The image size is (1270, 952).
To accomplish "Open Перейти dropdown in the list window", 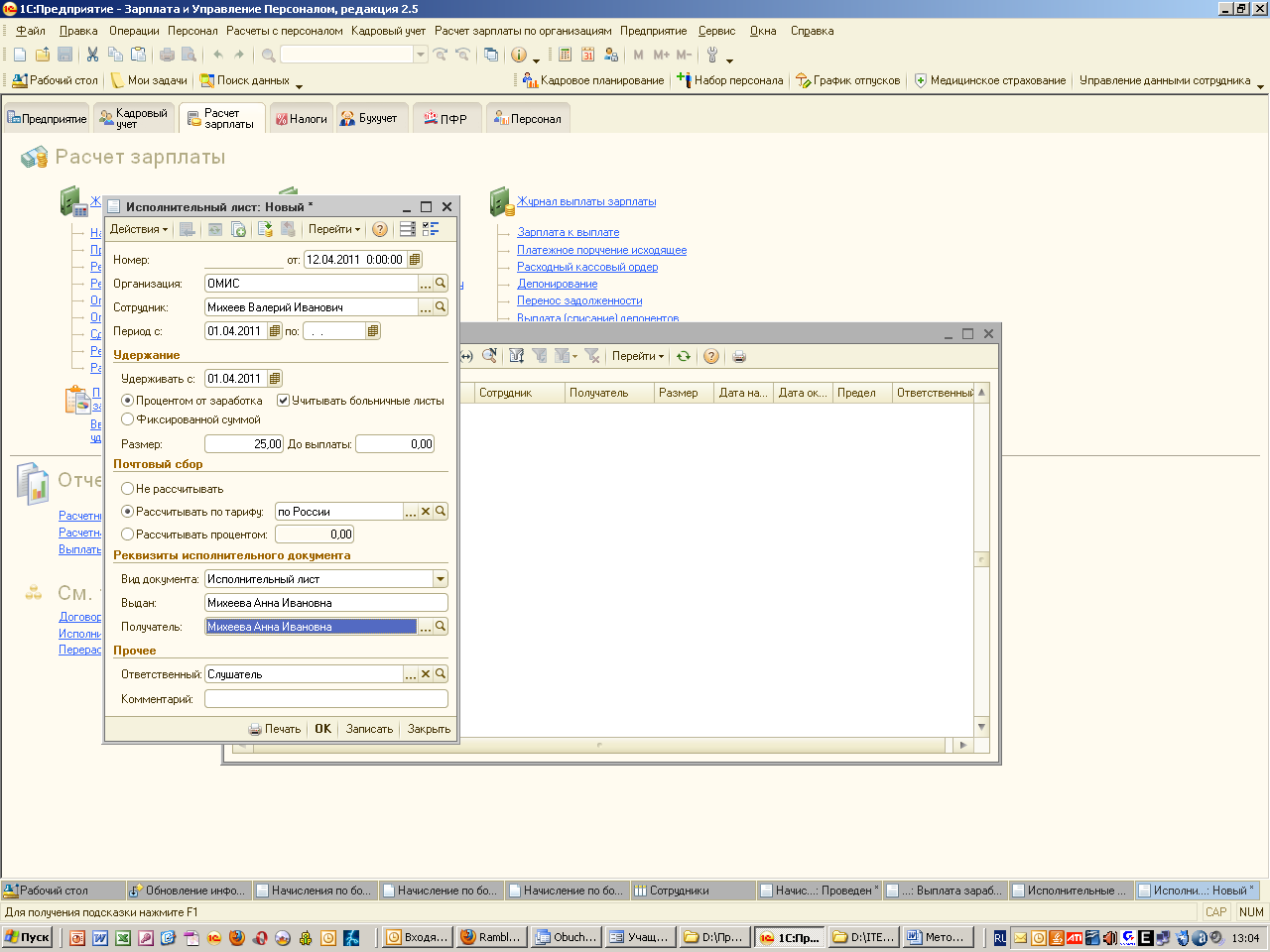I will click(638, 356).
